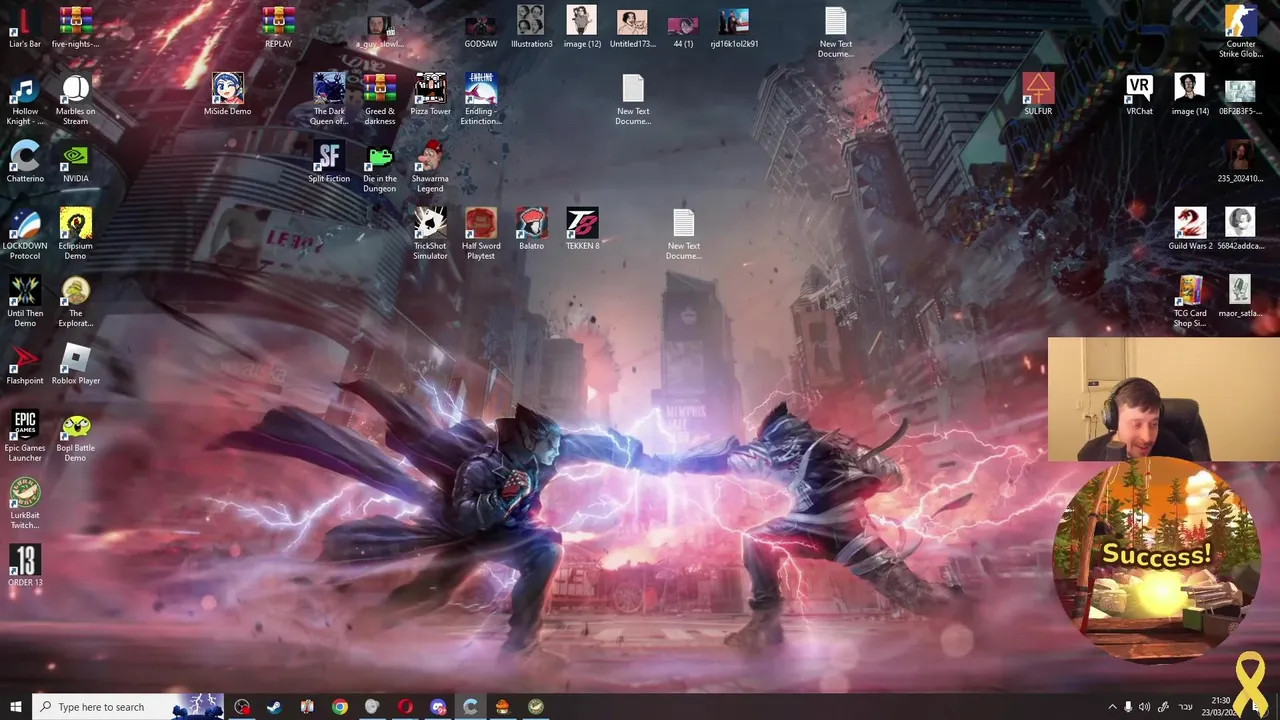
Task: Select the 235_202410 image file
Action: point(1241,161)
